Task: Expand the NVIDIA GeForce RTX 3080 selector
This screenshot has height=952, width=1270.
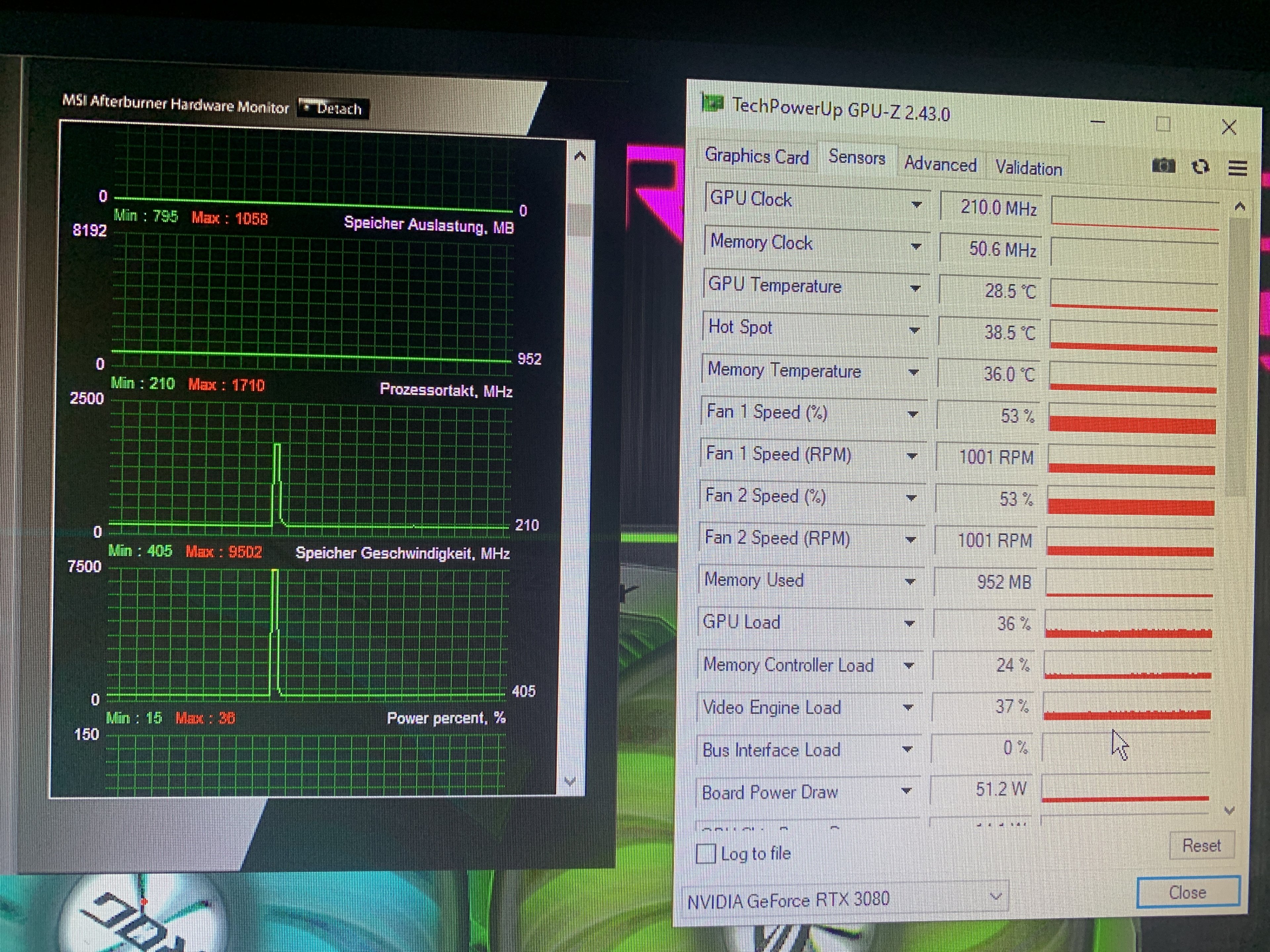Action: (x=996, y=896)
